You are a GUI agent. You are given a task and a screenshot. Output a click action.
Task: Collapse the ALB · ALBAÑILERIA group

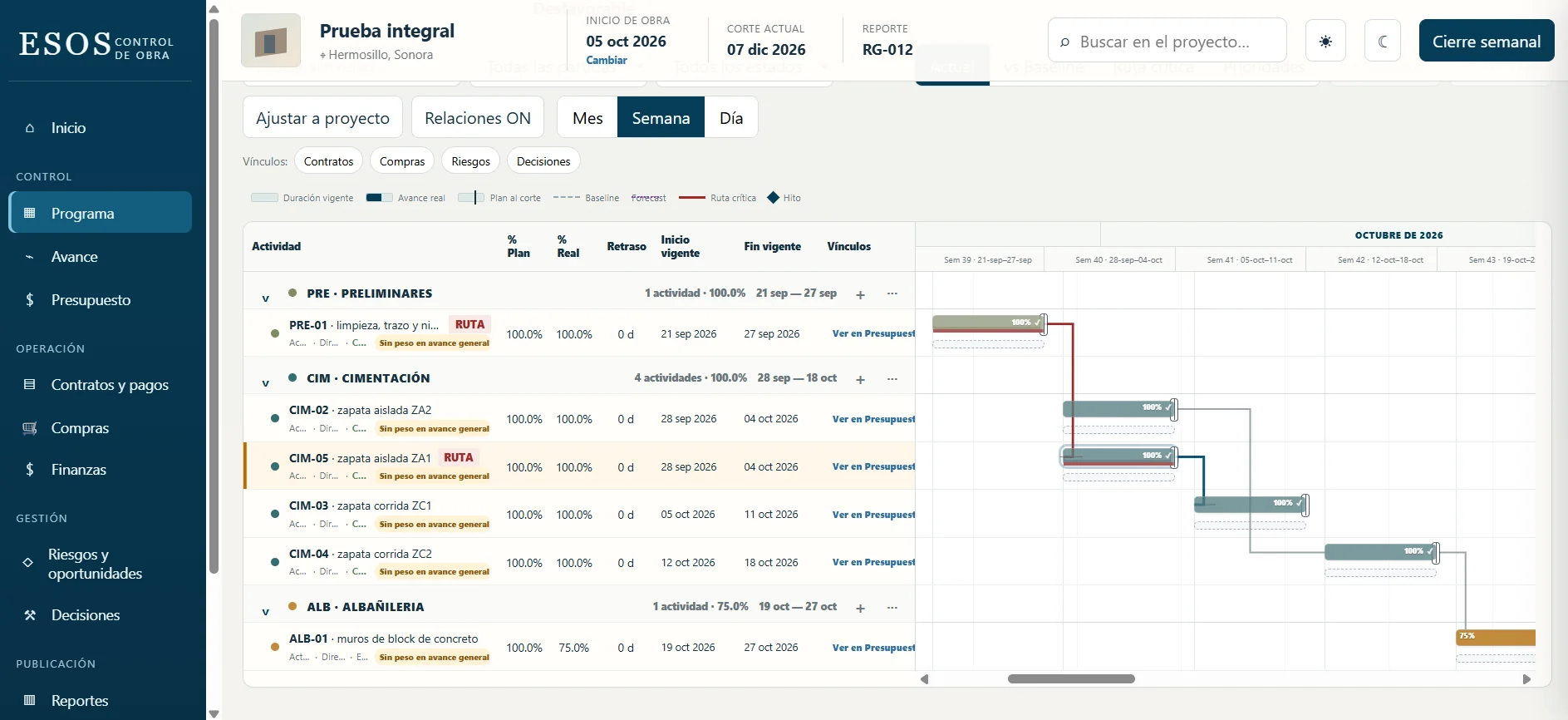point(266,611)
